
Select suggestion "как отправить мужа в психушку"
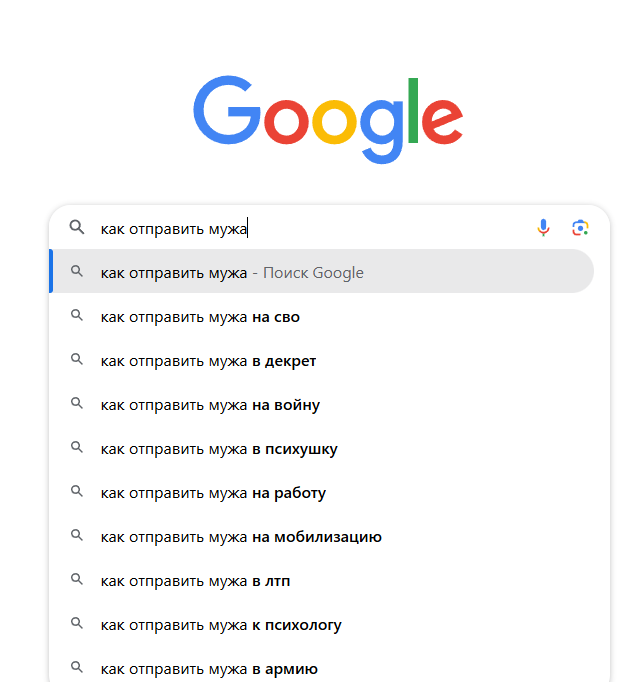219,449
